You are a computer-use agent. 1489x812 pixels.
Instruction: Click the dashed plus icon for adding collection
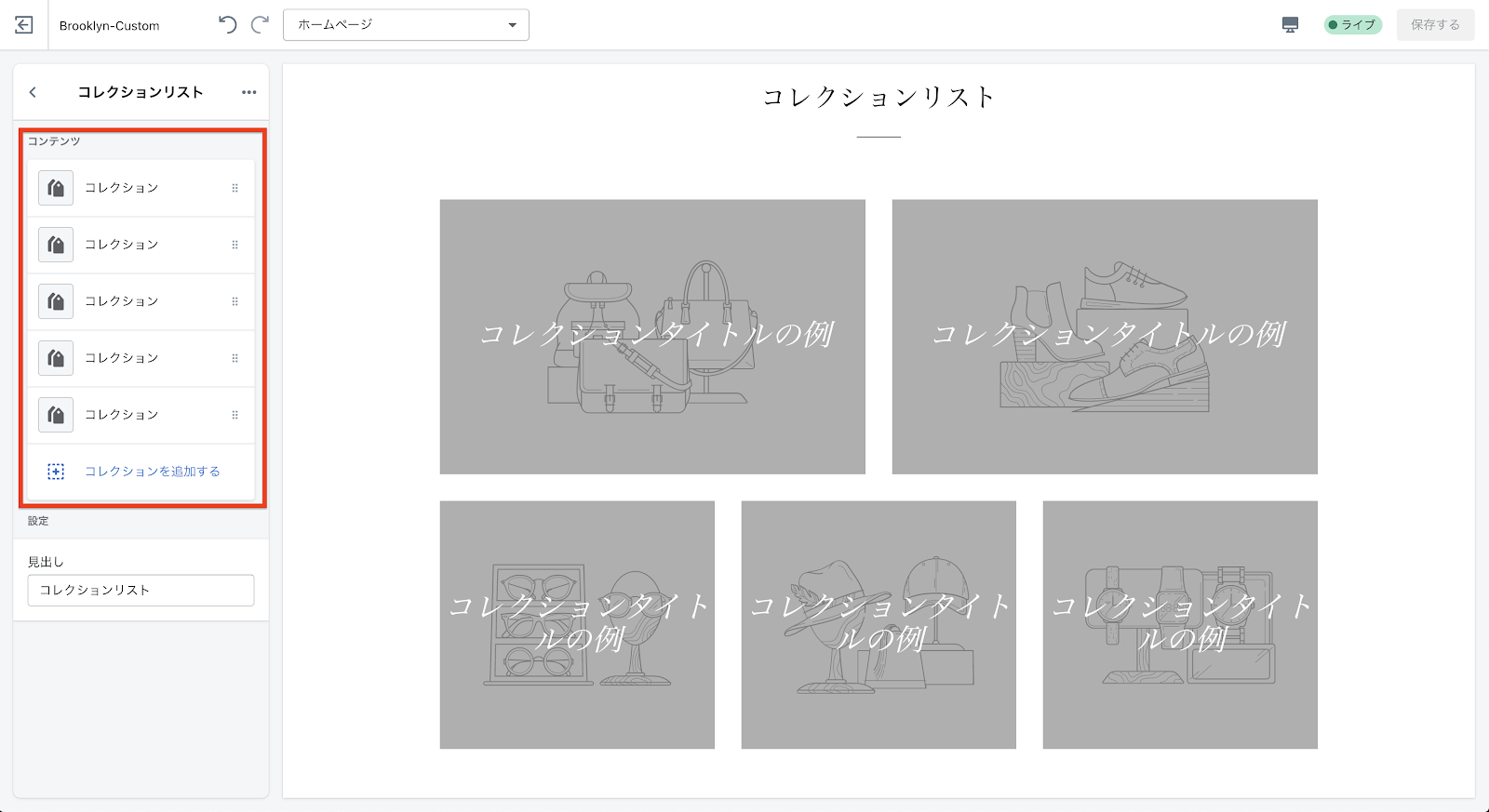pyautogui.click(x=56, y=472)
